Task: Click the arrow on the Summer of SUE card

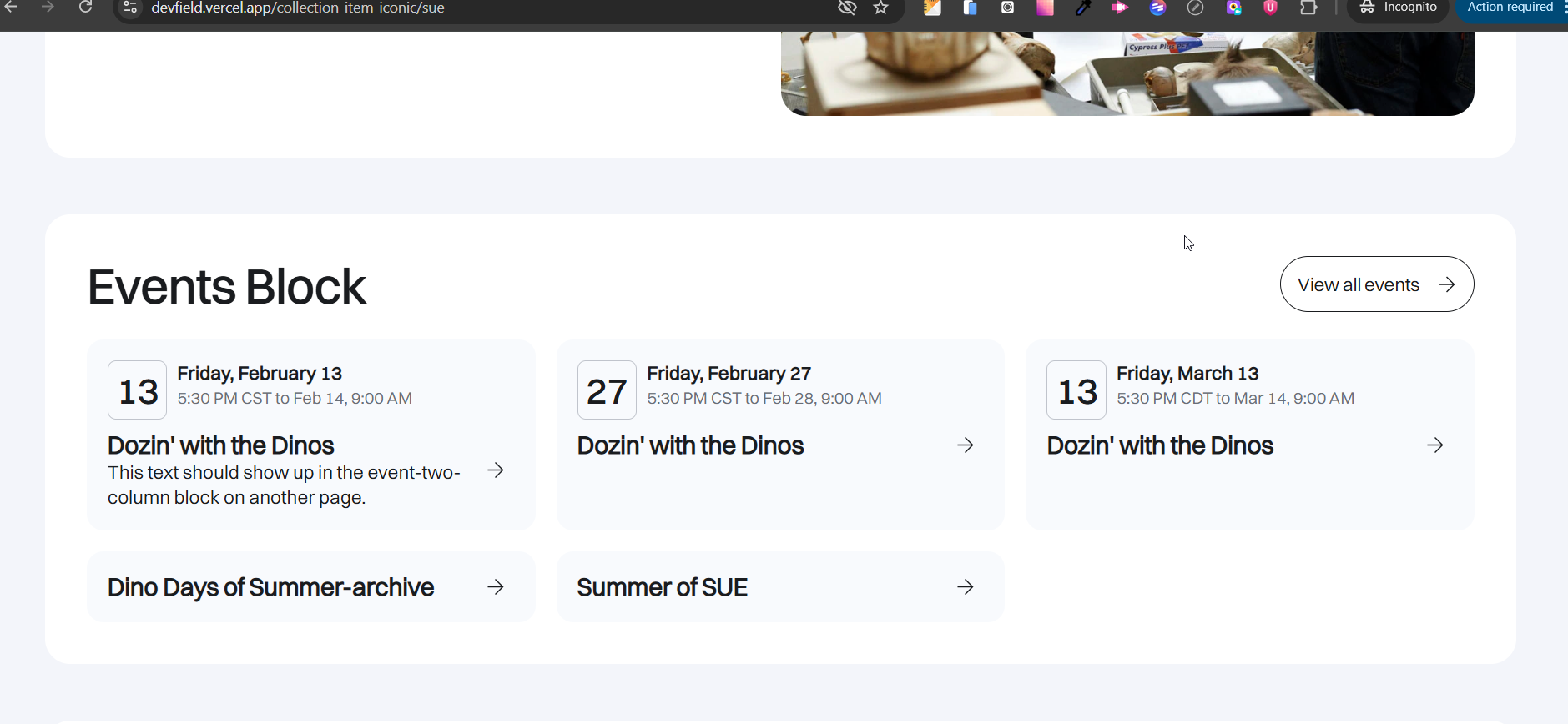Action: [x=966, y=587]
